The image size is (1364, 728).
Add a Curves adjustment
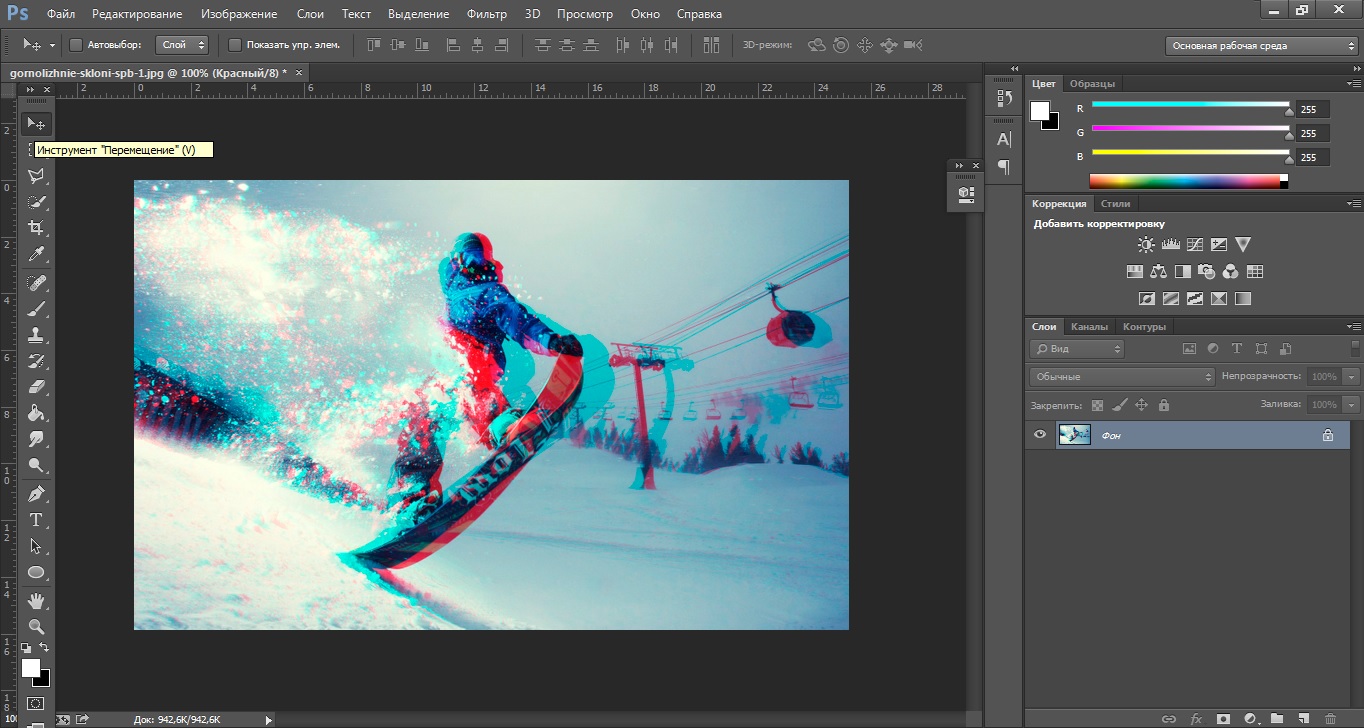tap(1194, 244)
